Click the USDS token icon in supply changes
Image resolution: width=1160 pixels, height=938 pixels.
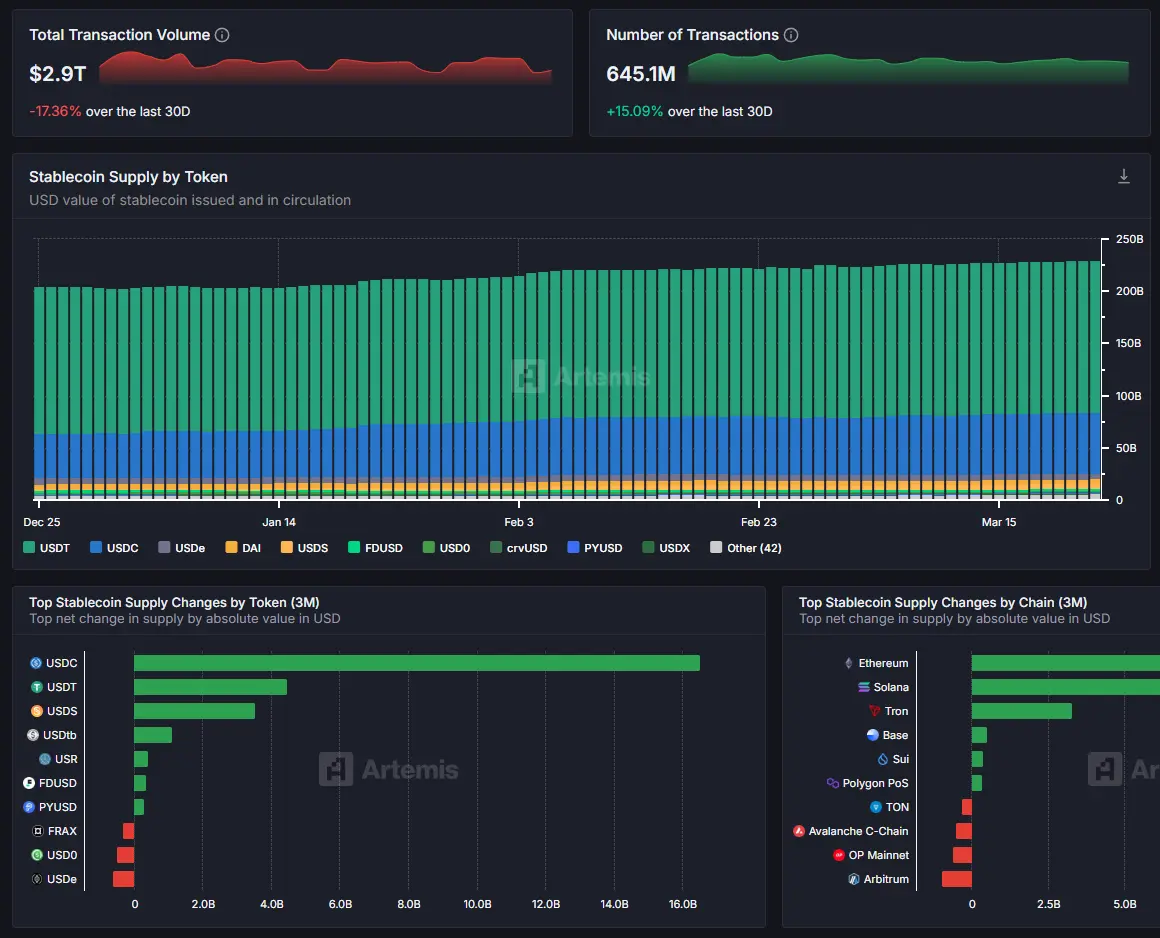click(x=36, y=711)
